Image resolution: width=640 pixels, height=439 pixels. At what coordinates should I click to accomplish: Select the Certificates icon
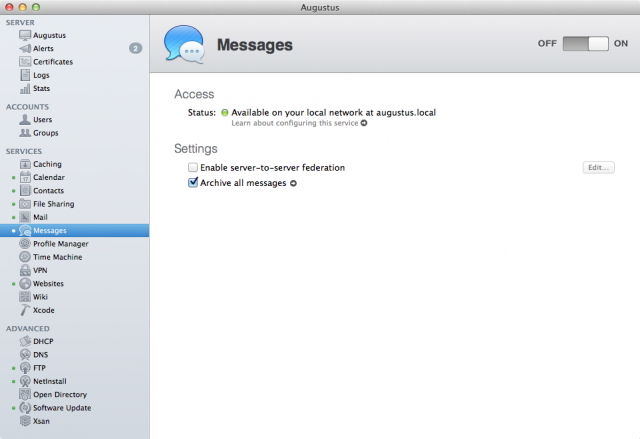click(25, 62)
